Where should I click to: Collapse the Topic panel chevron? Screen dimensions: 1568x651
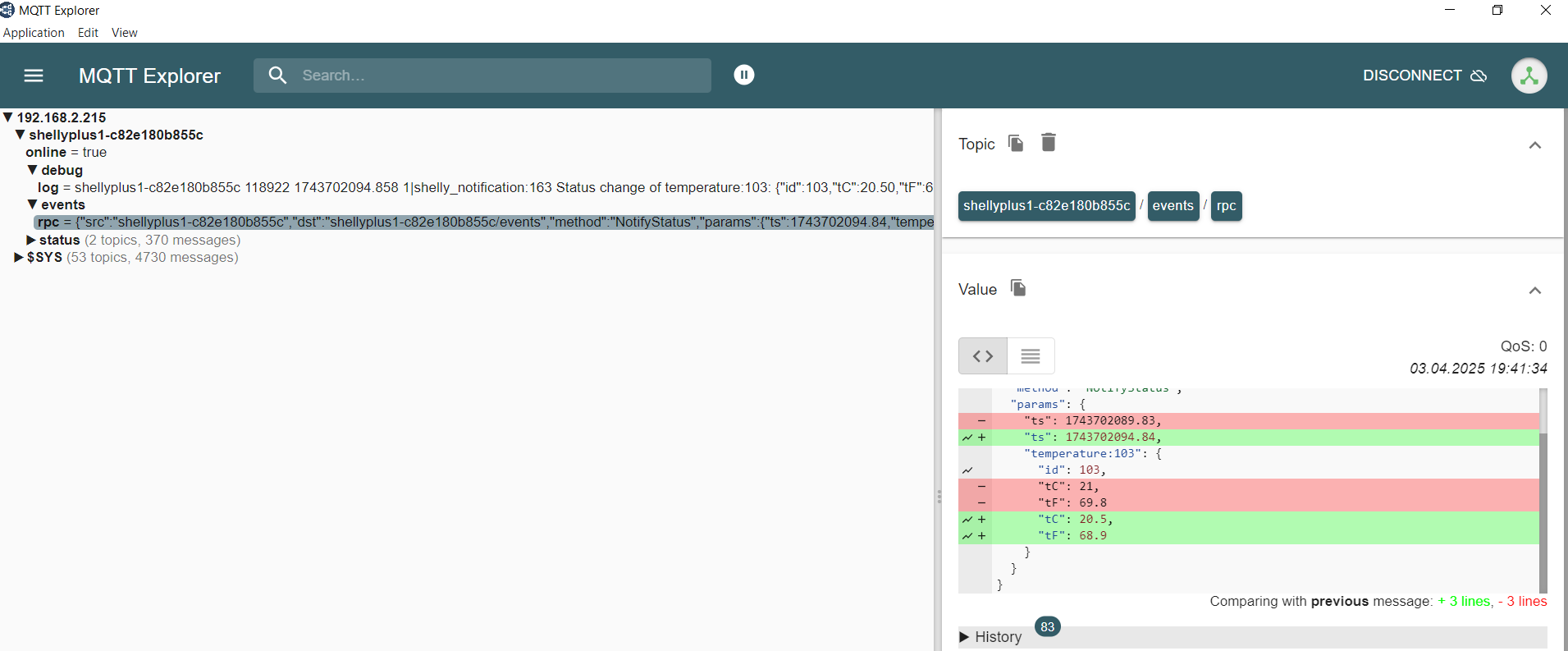1535,145
